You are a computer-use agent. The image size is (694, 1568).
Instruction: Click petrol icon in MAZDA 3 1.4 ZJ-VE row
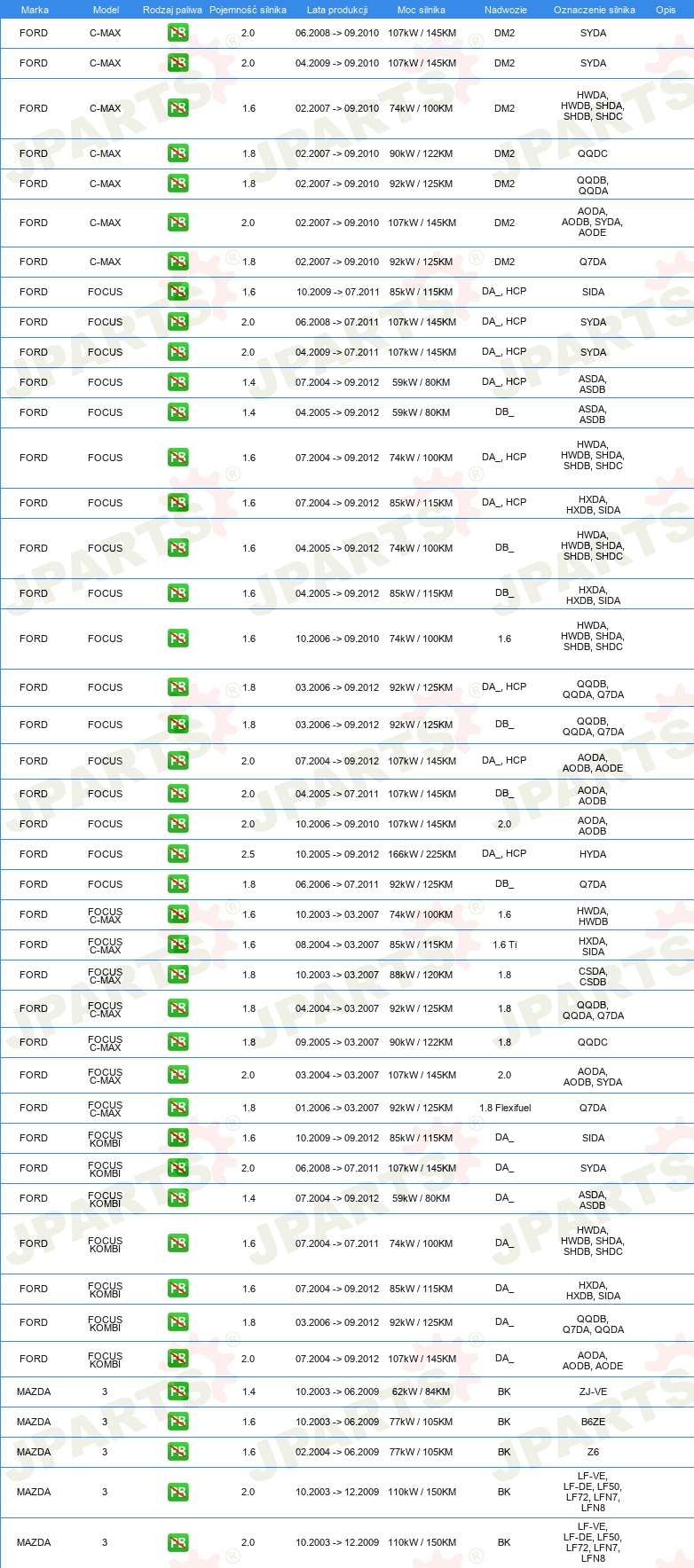click(178, 1392)
